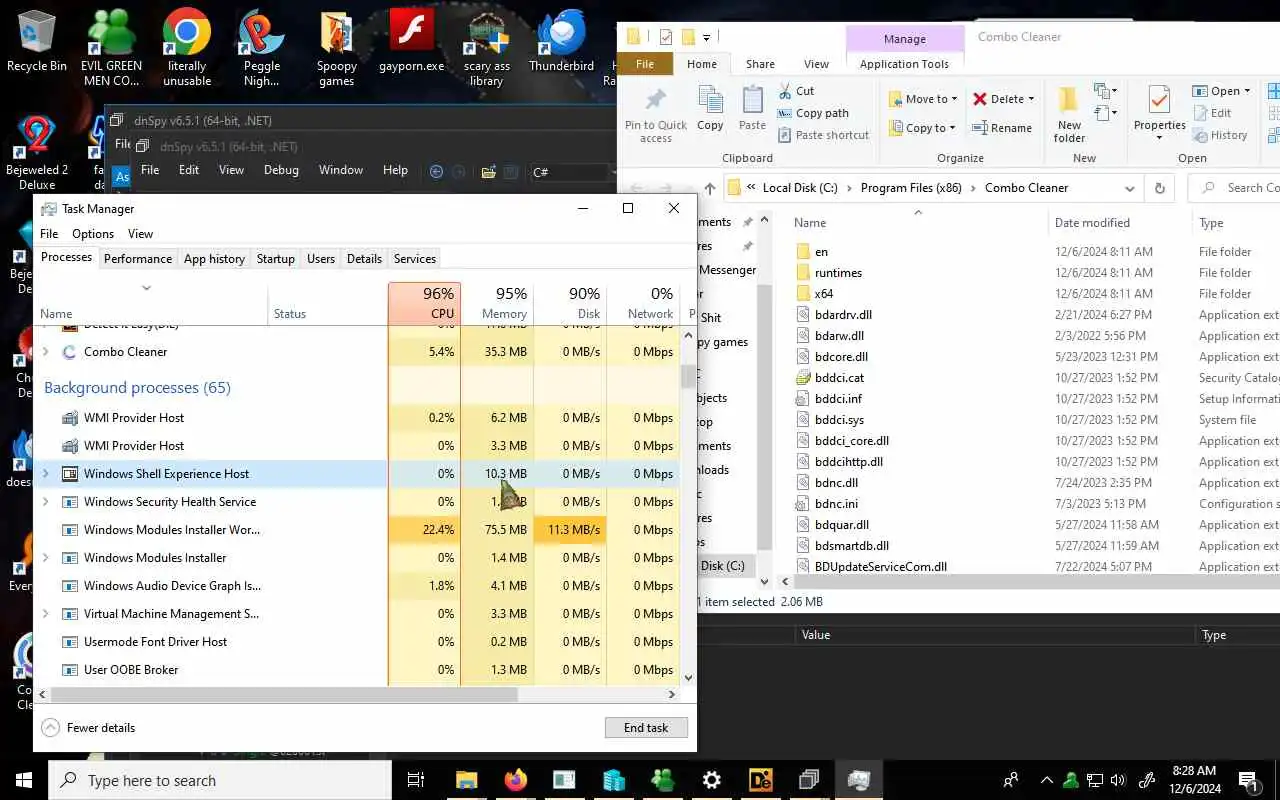This screenshot has height=800, width=1280.
Task: Sort processes by CPU column
Action: coord(424,303)
